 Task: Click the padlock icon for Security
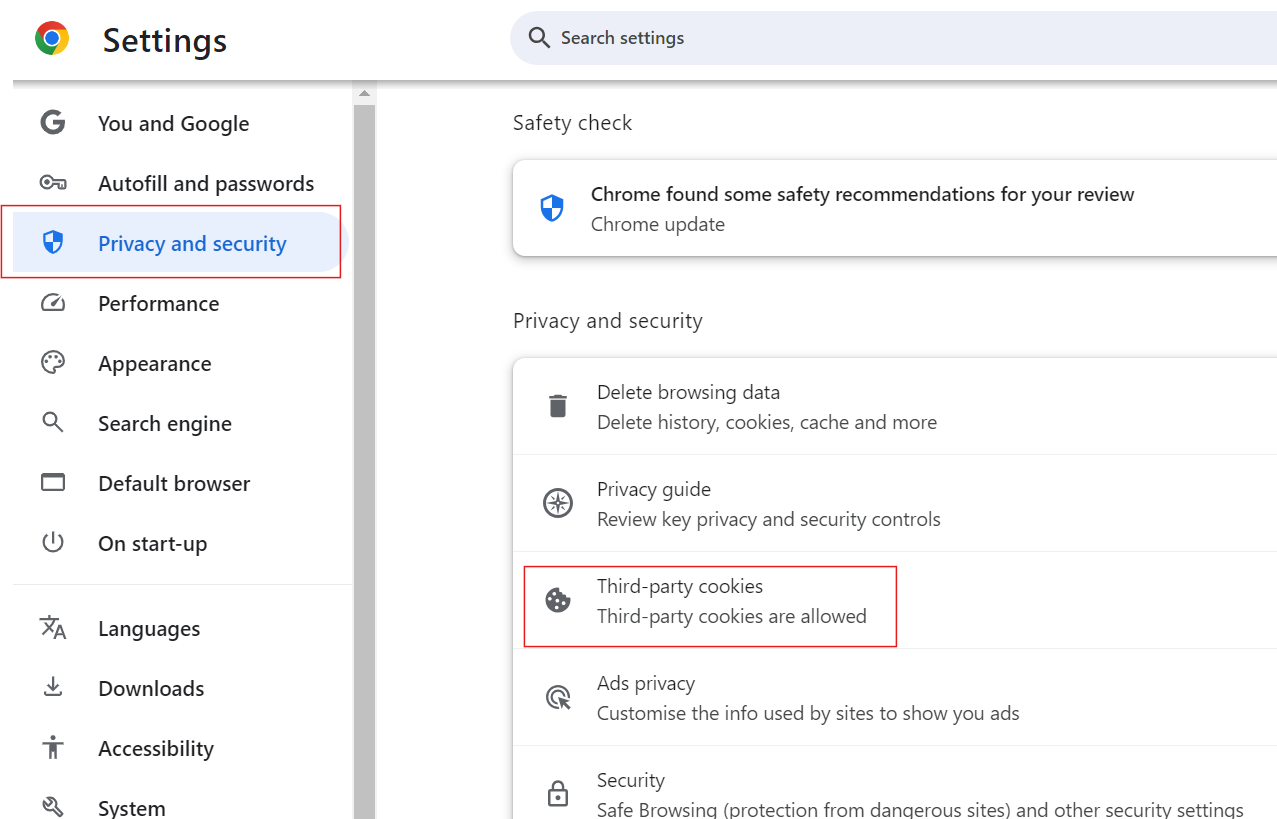tap(557, 794)
